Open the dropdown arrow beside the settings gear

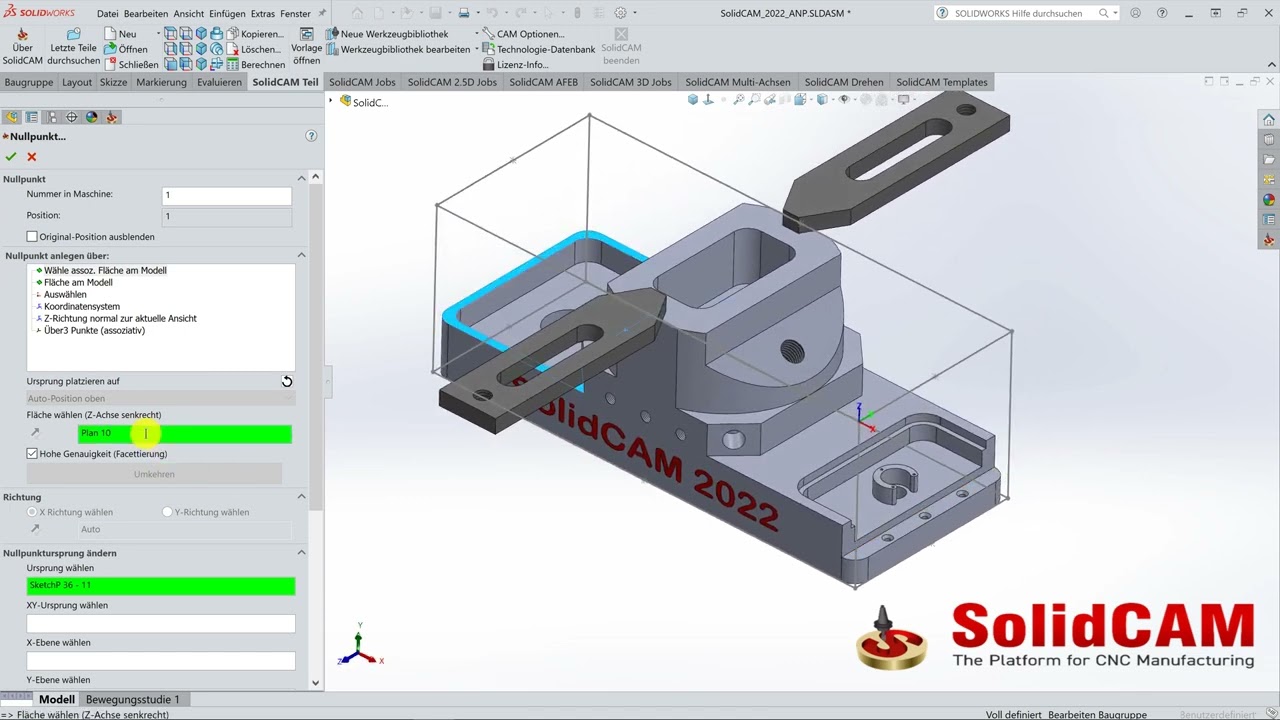[x=634, y=13]
